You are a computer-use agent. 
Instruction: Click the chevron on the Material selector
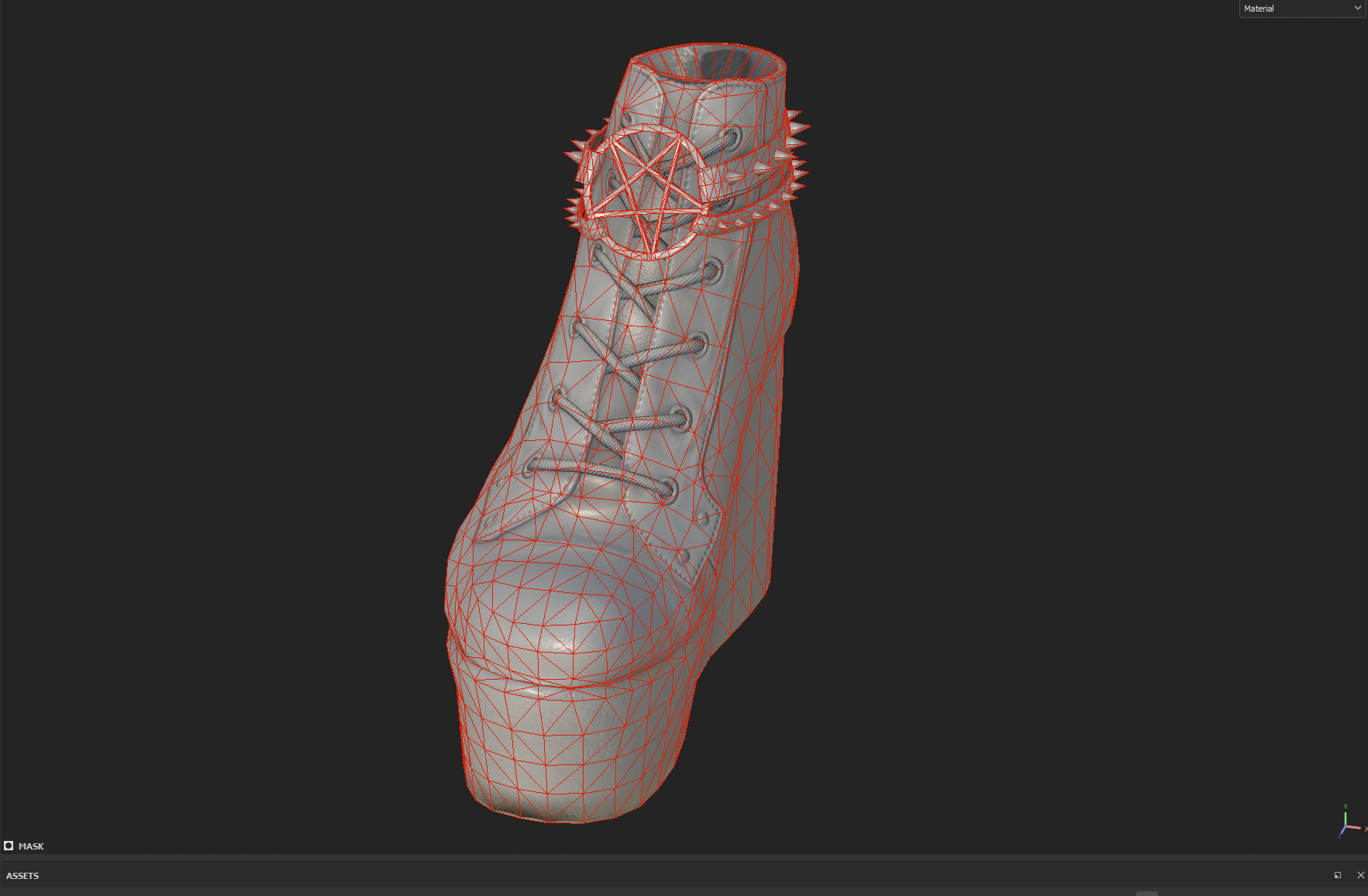(1359, 8)
